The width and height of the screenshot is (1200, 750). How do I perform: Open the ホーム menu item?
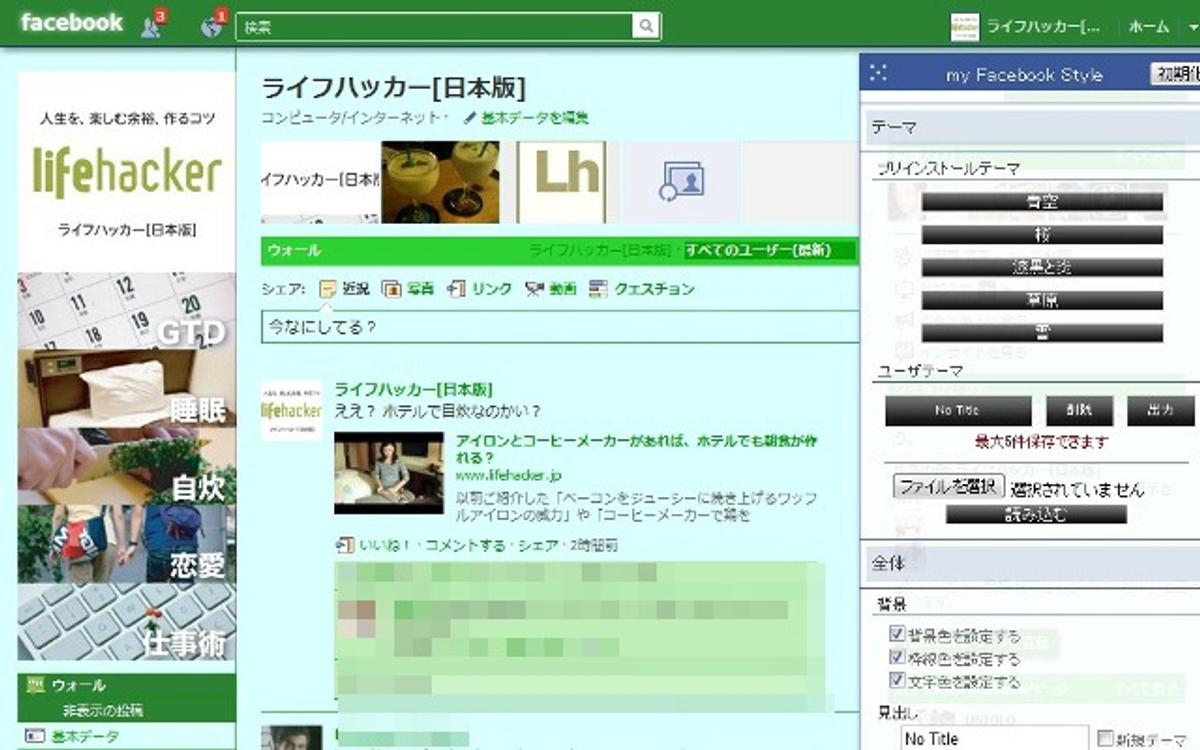(1148, 27)
